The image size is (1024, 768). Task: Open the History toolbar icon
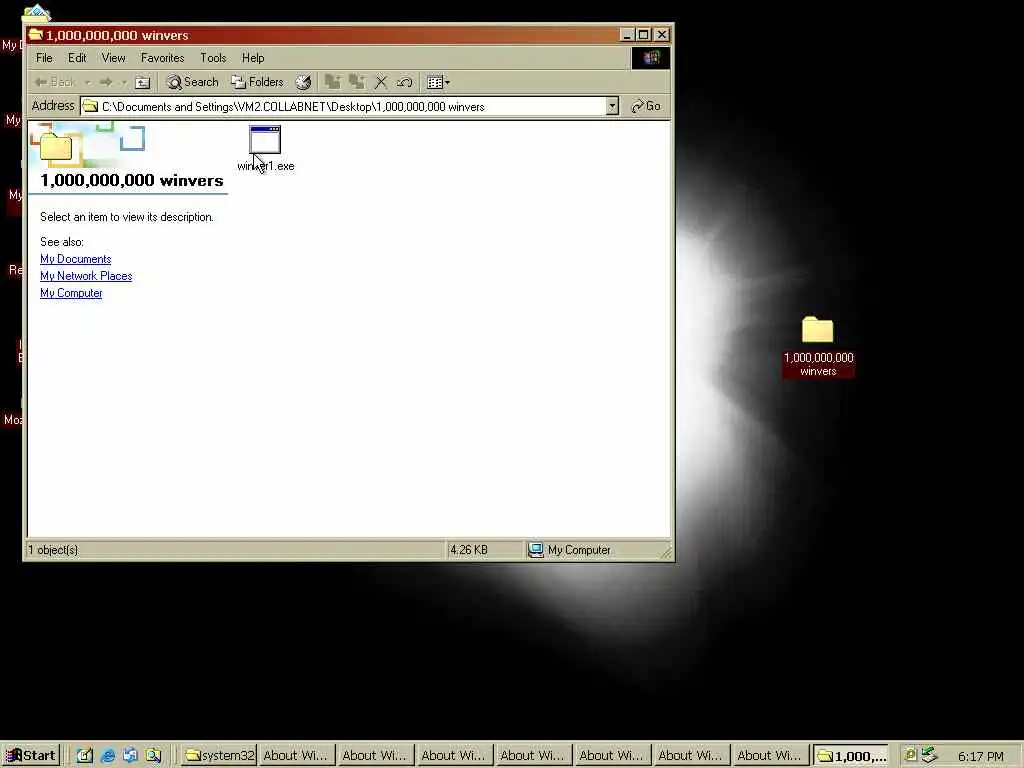tap(303, 82)
